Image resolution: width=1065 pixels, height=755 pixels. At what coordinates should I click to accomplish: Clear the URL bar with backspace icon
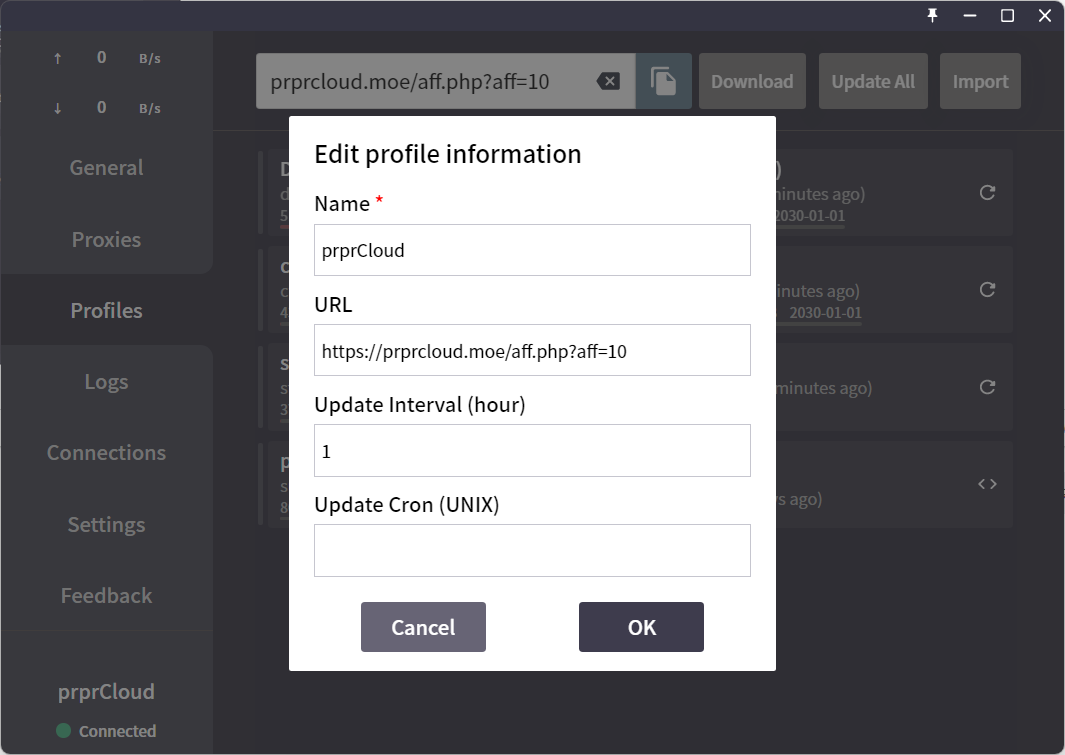coord(608,81)
